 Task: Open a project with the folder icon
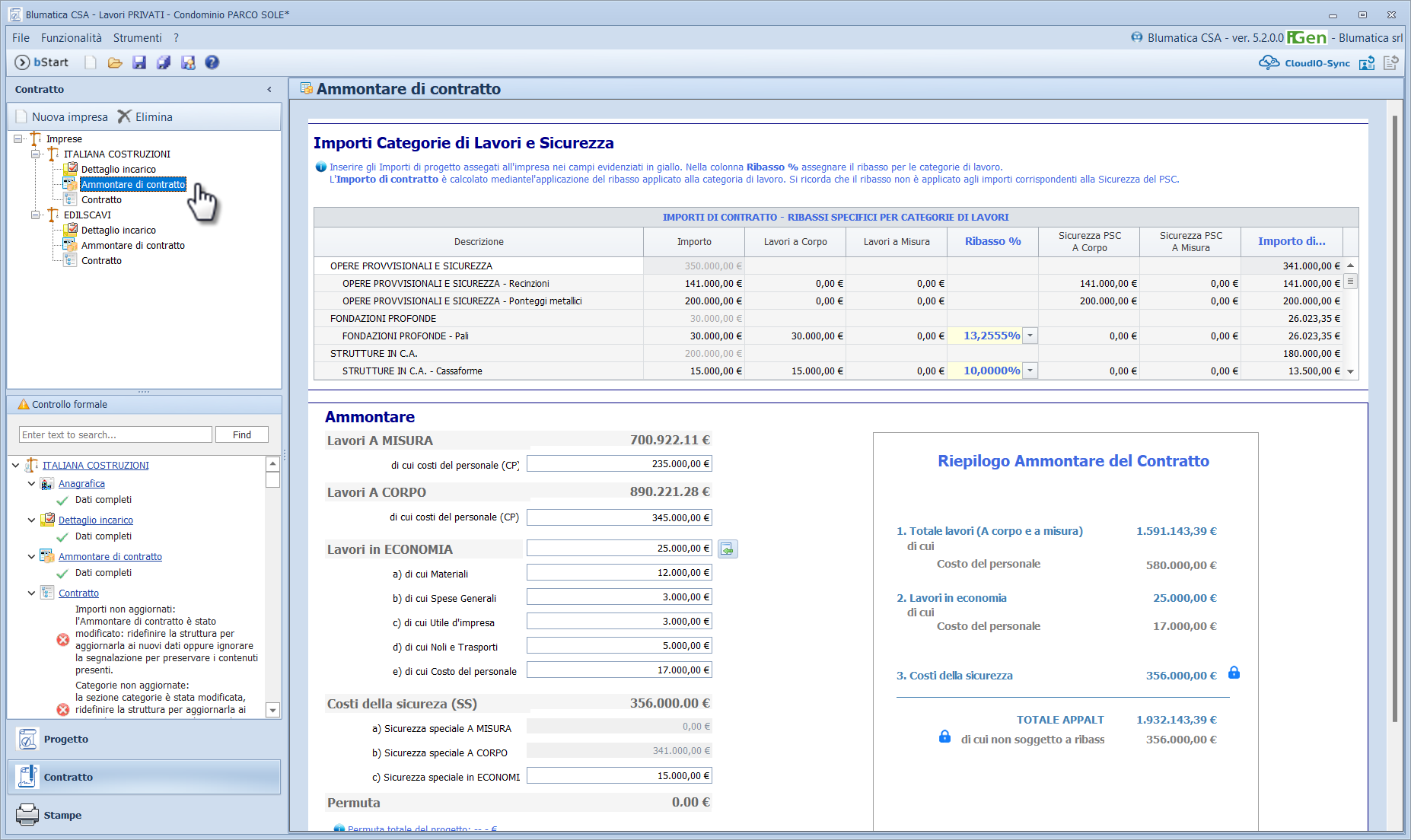click(115, 62)
